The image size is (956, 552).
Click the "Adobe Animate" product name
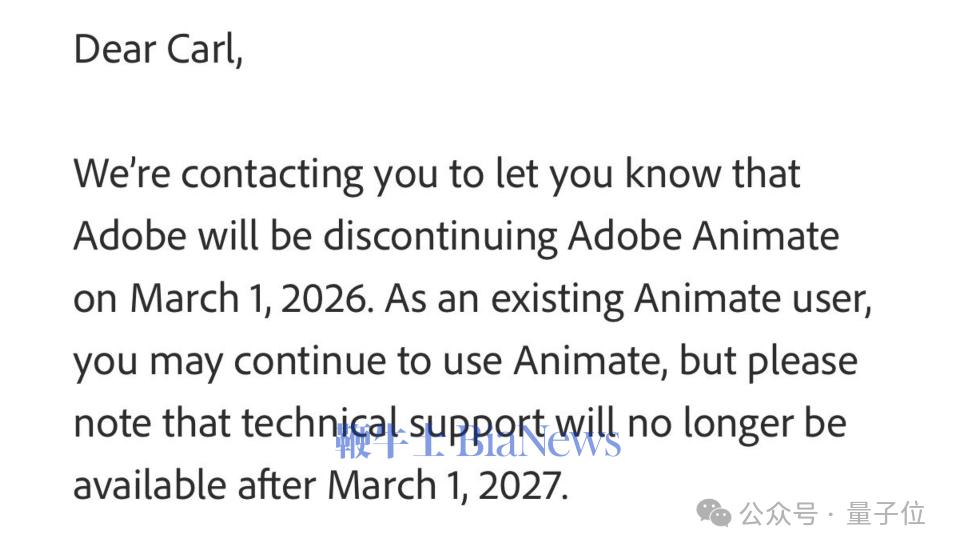tap(703, 236)
